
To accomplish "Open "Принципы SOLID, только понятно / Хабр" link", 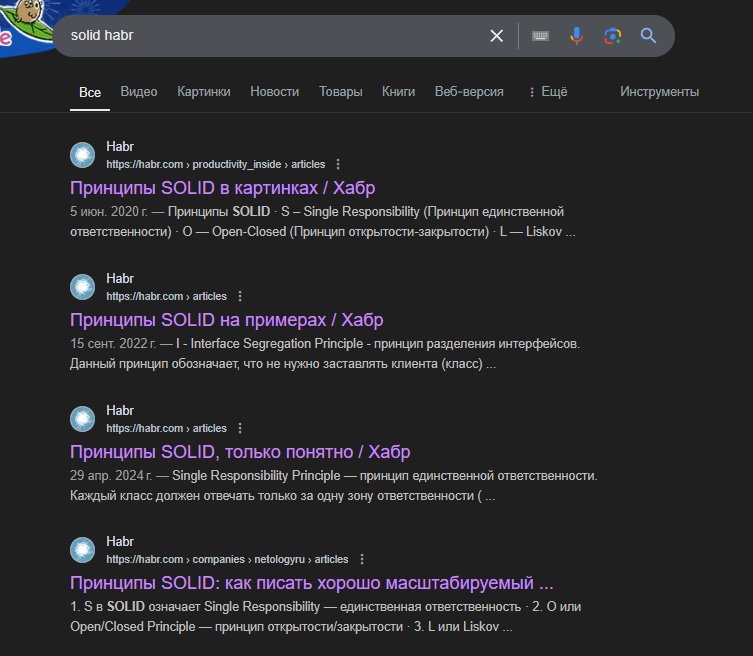I will click(x=240, y=452).
